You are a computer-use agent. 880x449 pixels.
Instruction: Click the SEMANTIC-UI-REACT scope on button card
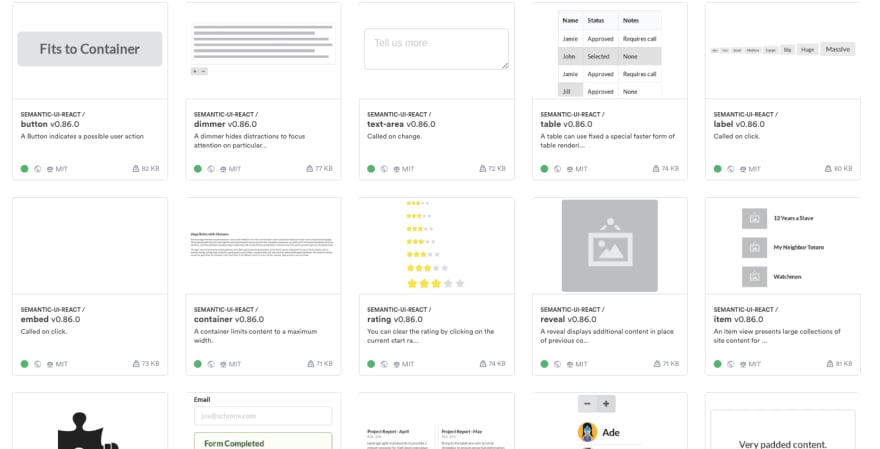click(x=51, y=114)
